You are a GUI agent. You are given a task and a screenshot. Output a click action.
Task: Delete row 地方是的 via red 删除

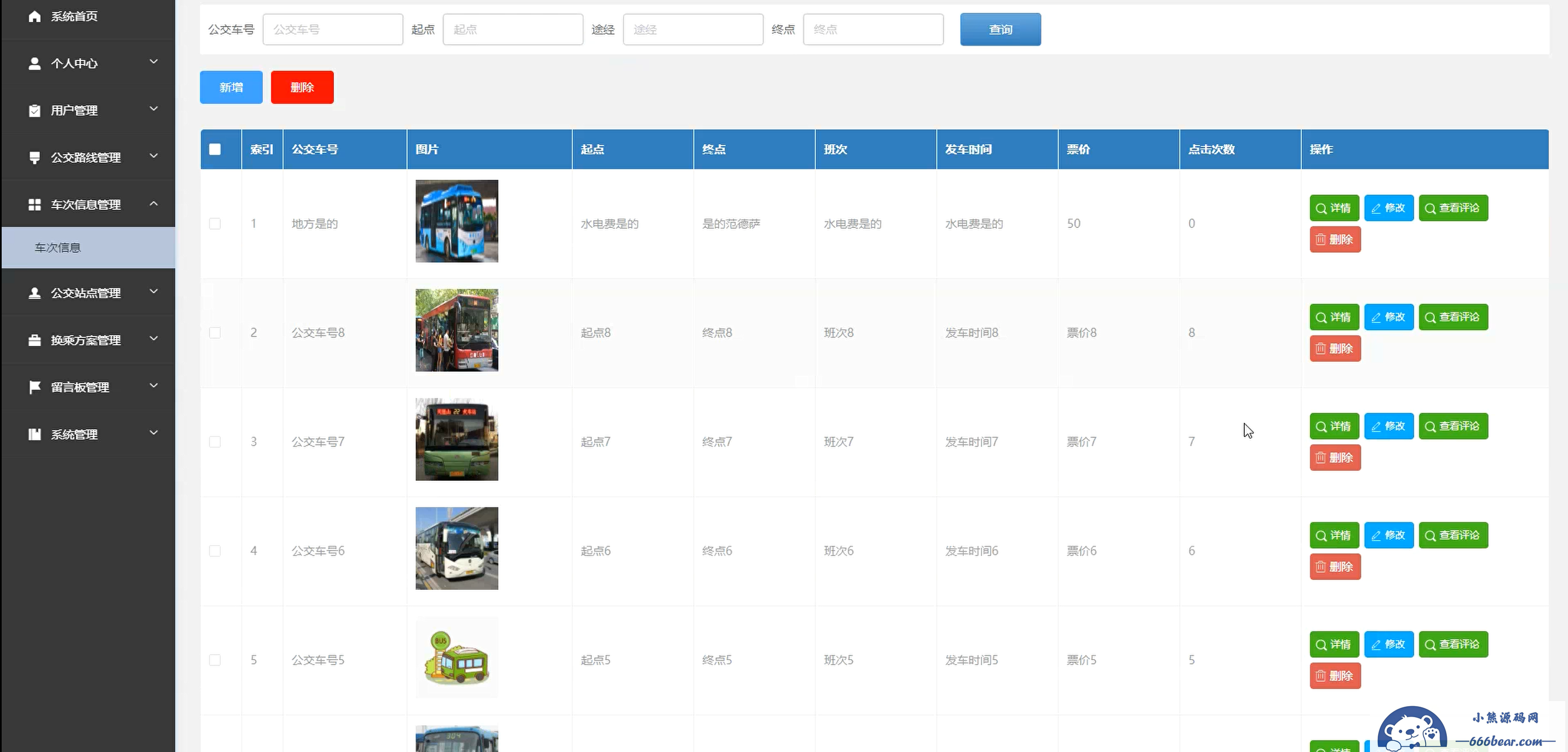click(1335, 239)
